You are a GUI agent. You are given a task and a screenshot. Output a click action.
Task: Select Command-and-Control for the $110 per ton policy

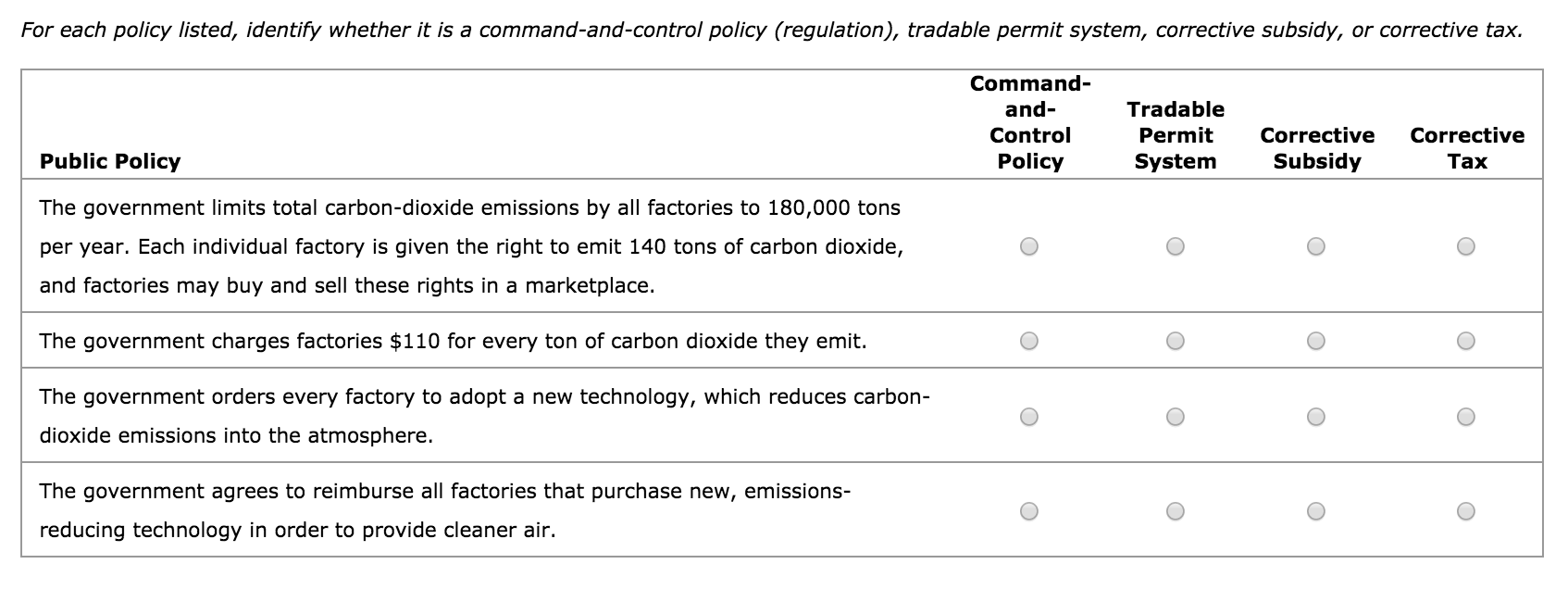pyautogui.click(x=1029, y=341)
